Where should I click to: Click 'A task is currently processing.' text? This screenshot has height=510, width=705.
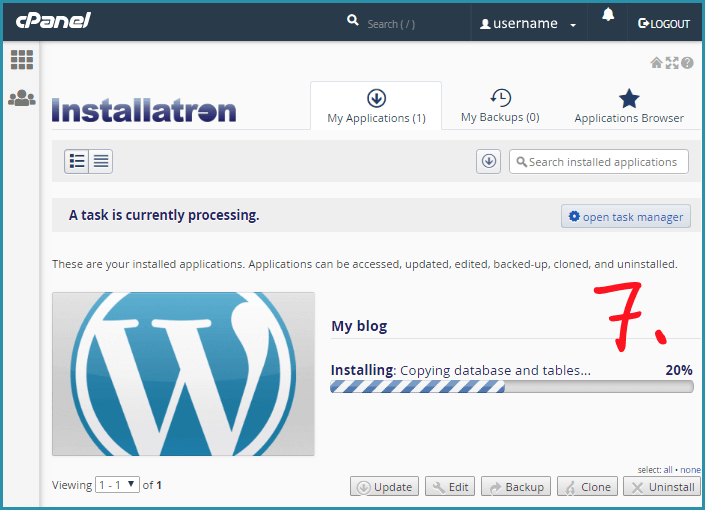click(164, 215)
